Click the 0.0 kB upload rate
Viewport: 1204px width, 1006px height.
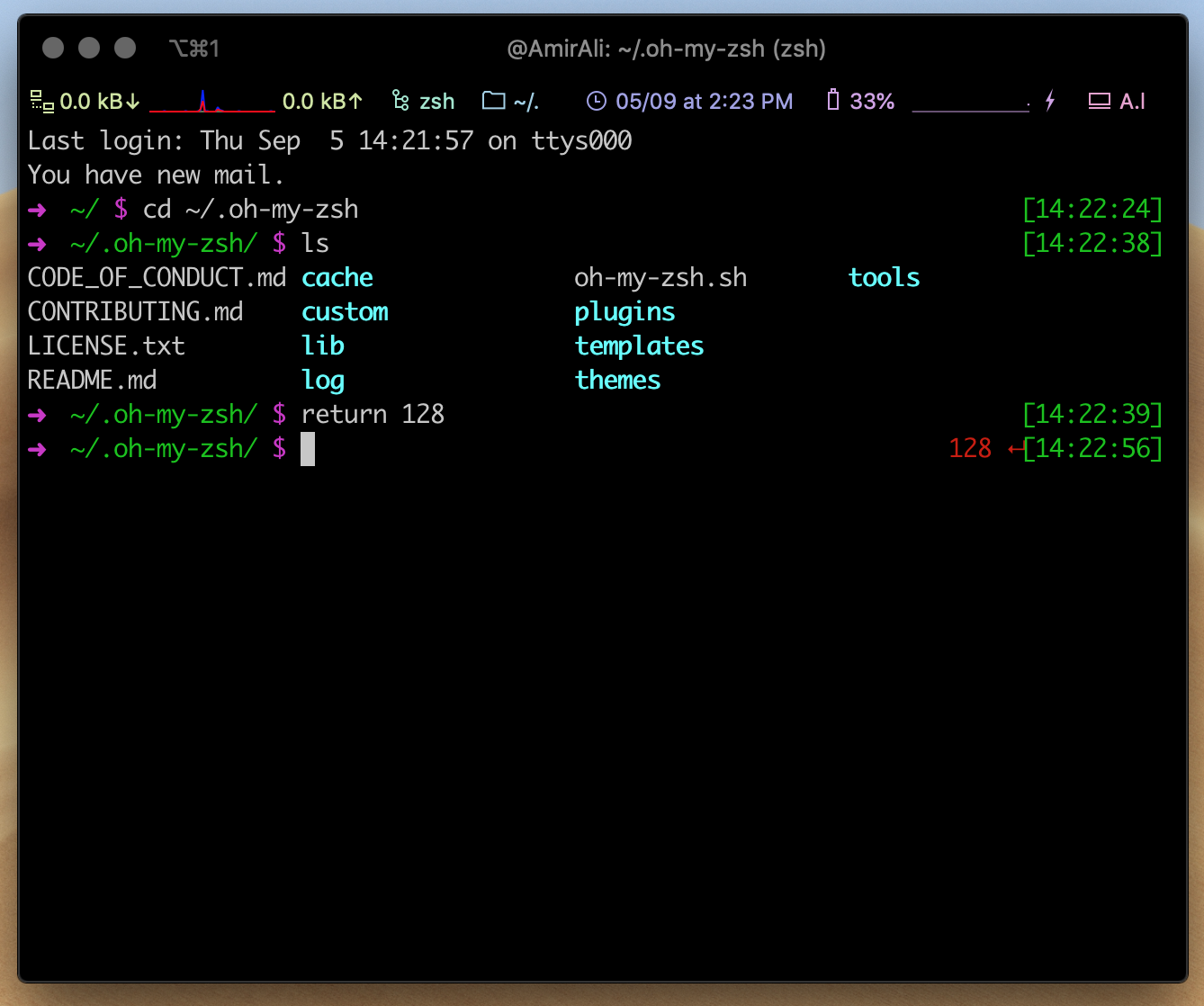click(x=323, y=102)
